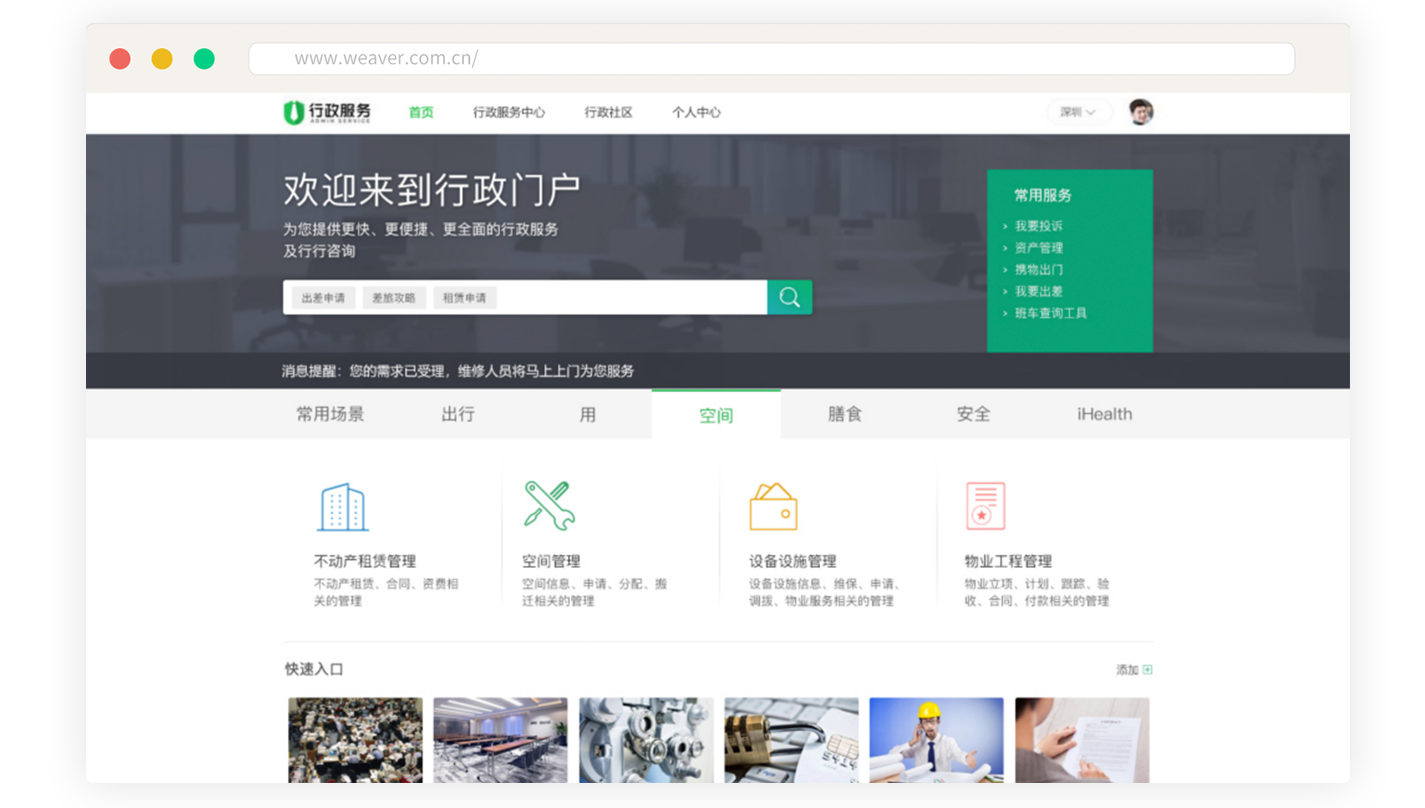Viewport: 1425px width, 808px height.
Task: Click the 添加 plus icon in 快速入口
Action: (x=1147, y=670)
